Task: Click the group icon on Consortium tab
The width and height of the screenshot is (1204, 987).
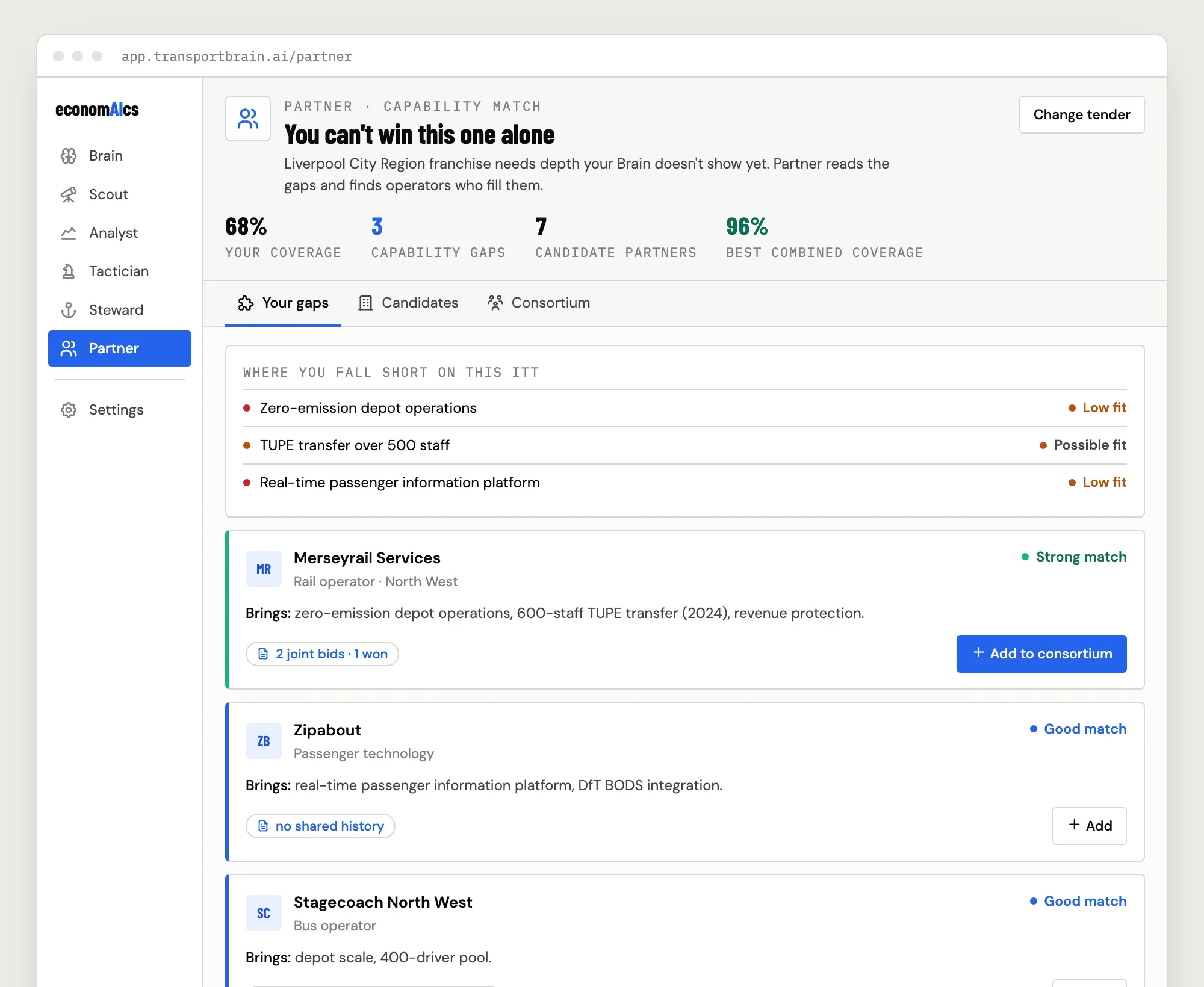Action: 495,303
